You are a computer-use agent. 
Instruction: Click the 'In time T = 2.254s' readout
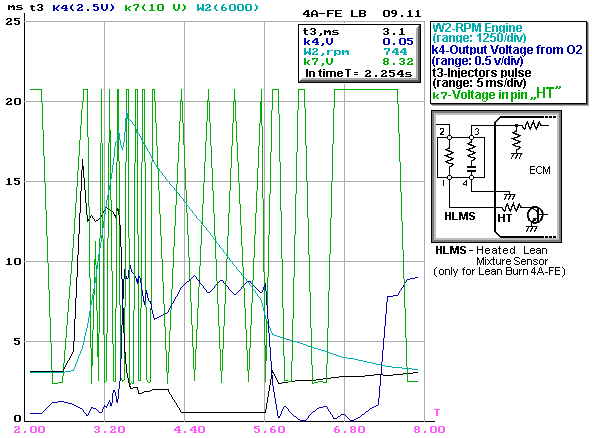pos(358,73)
